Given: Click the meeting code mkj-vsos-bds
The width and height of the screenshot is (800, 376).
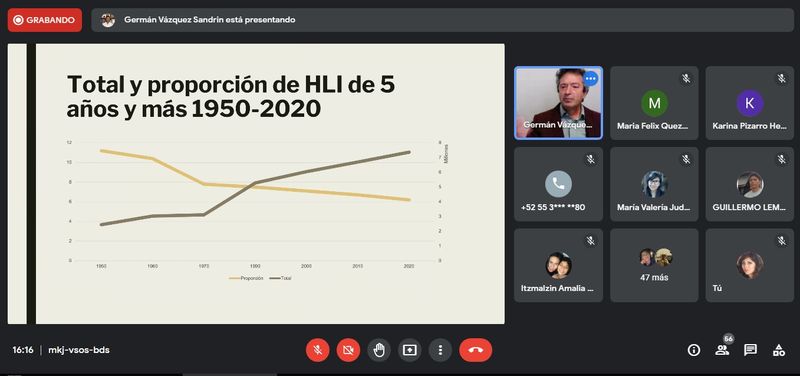Looking at the screenshot, I should (x=79, y=350).
